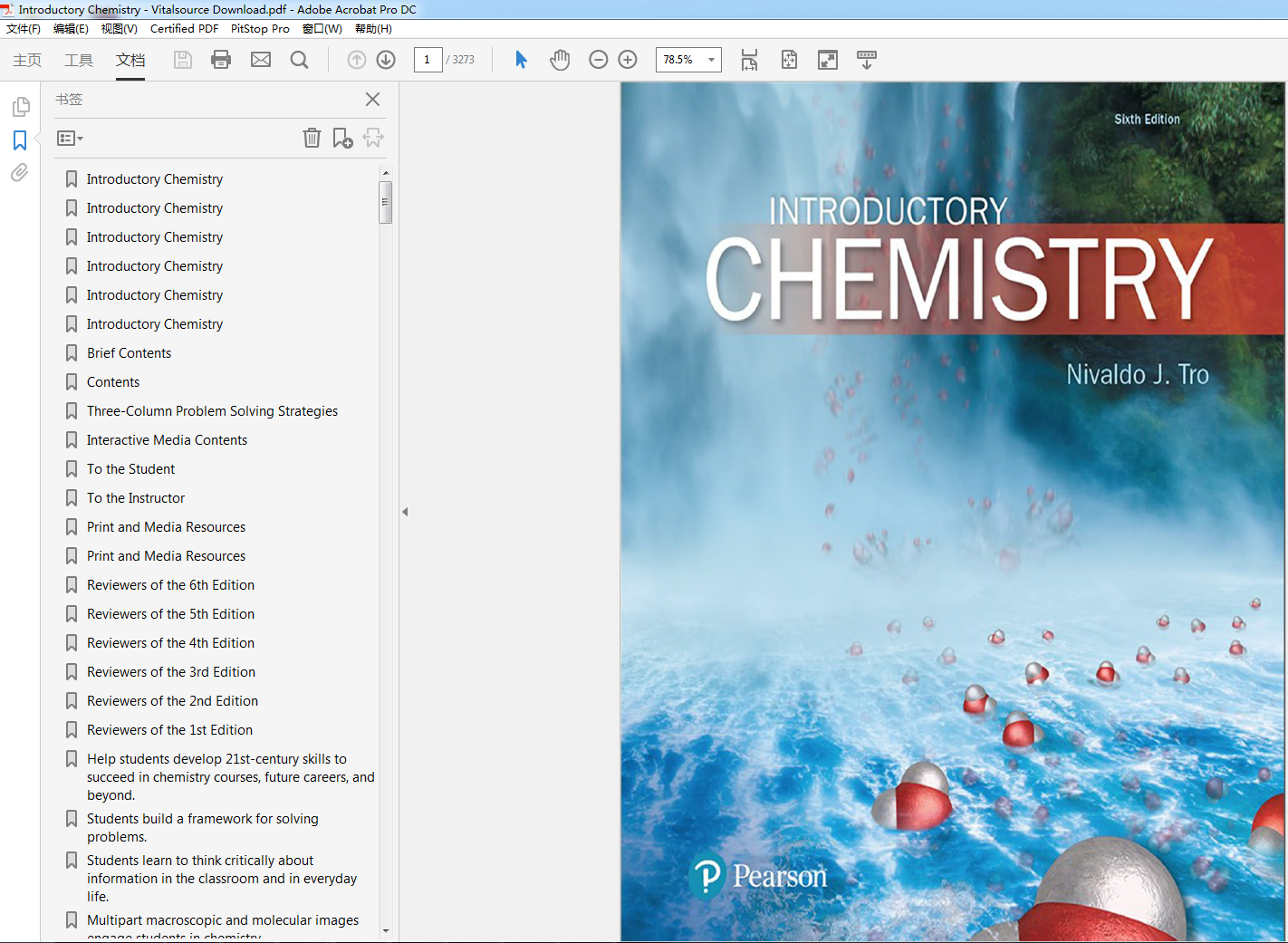Open Reviewers of the 3rd Edition bookmark
Screen dimensions: 1288x943
point(171,672)
